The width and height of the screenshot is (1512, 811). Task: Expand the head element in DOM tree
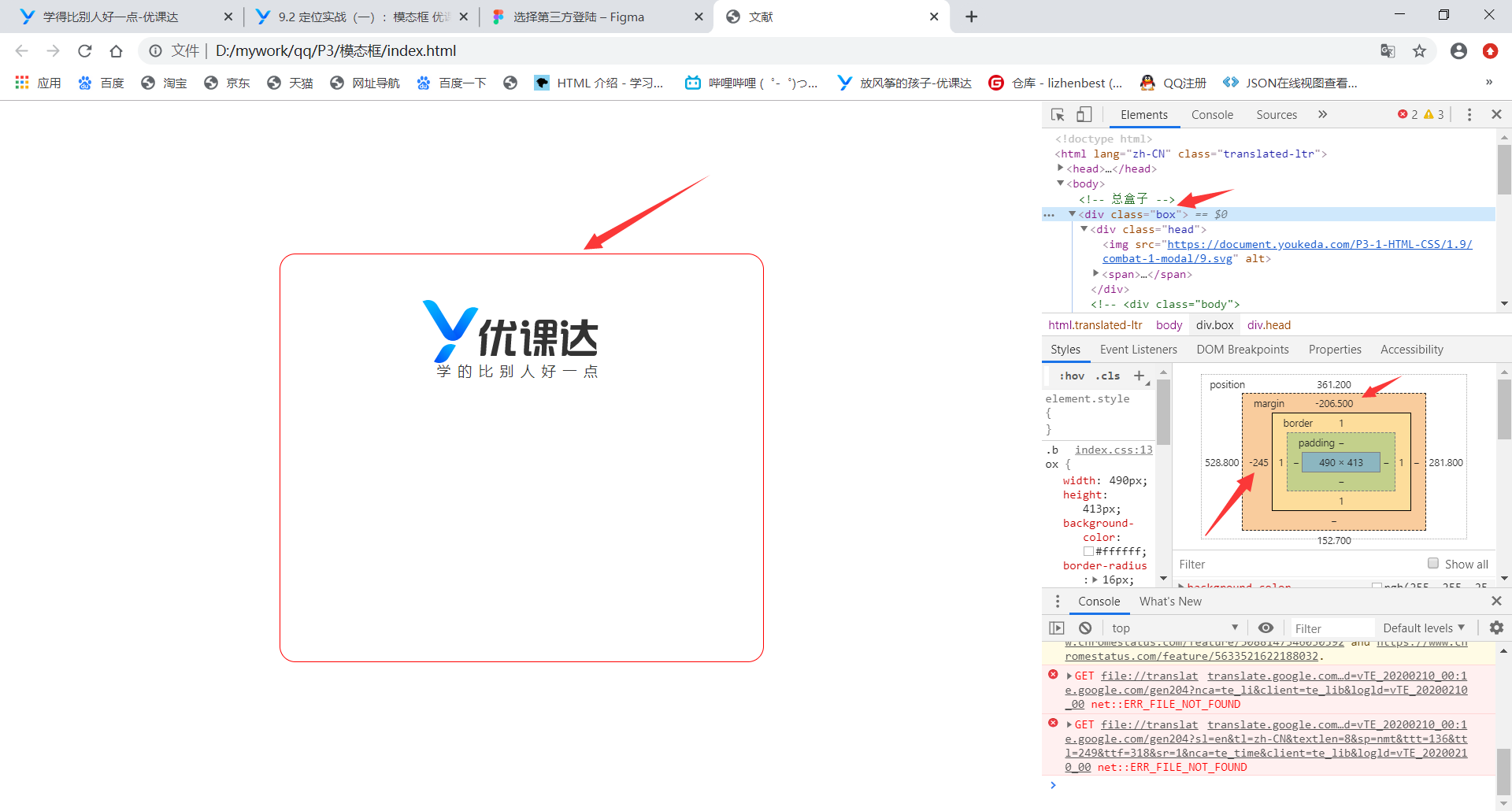[x=1060, y=168]
